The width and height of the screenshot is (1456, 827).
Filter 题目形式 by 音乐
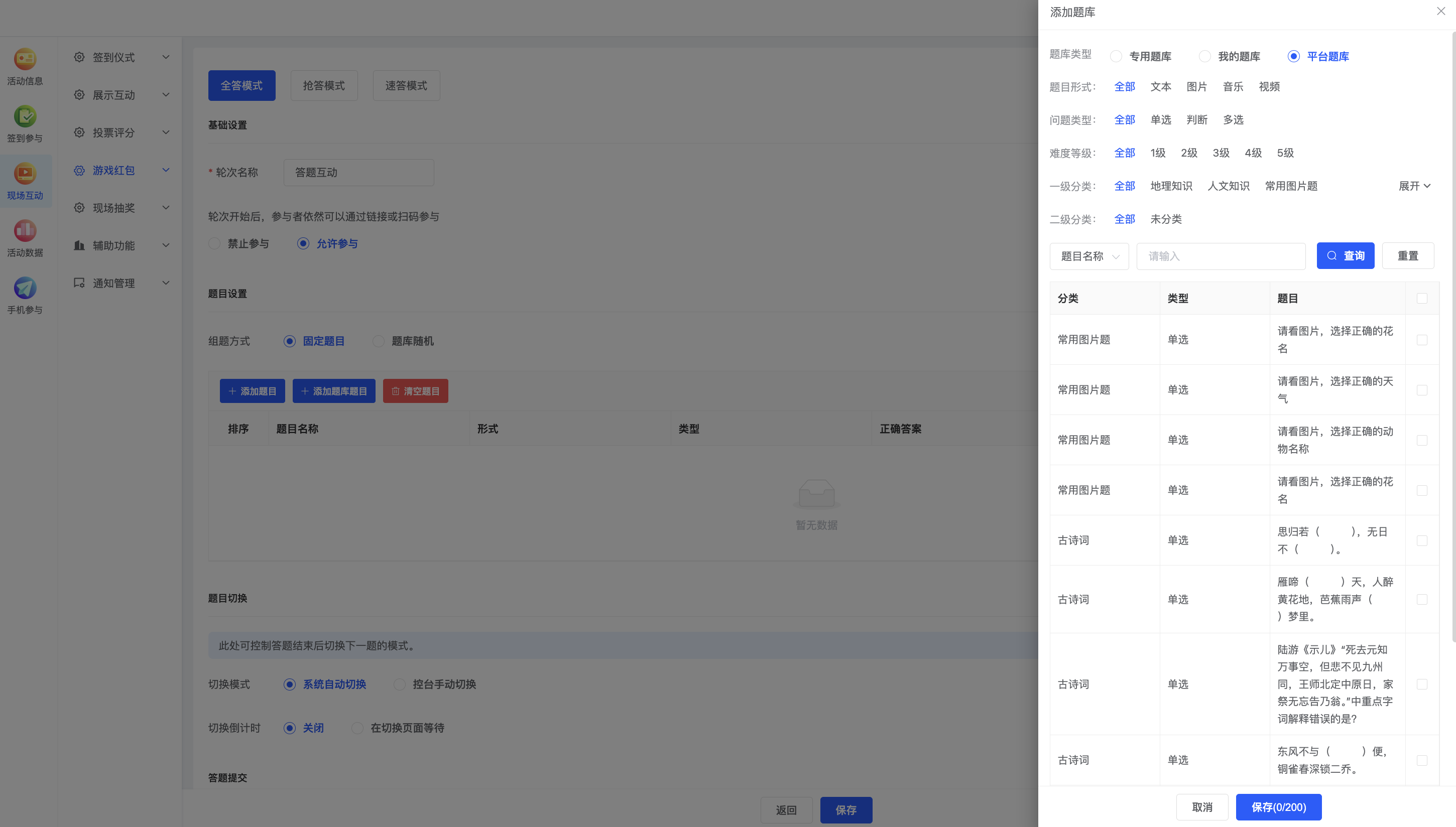click(1233, 87)
